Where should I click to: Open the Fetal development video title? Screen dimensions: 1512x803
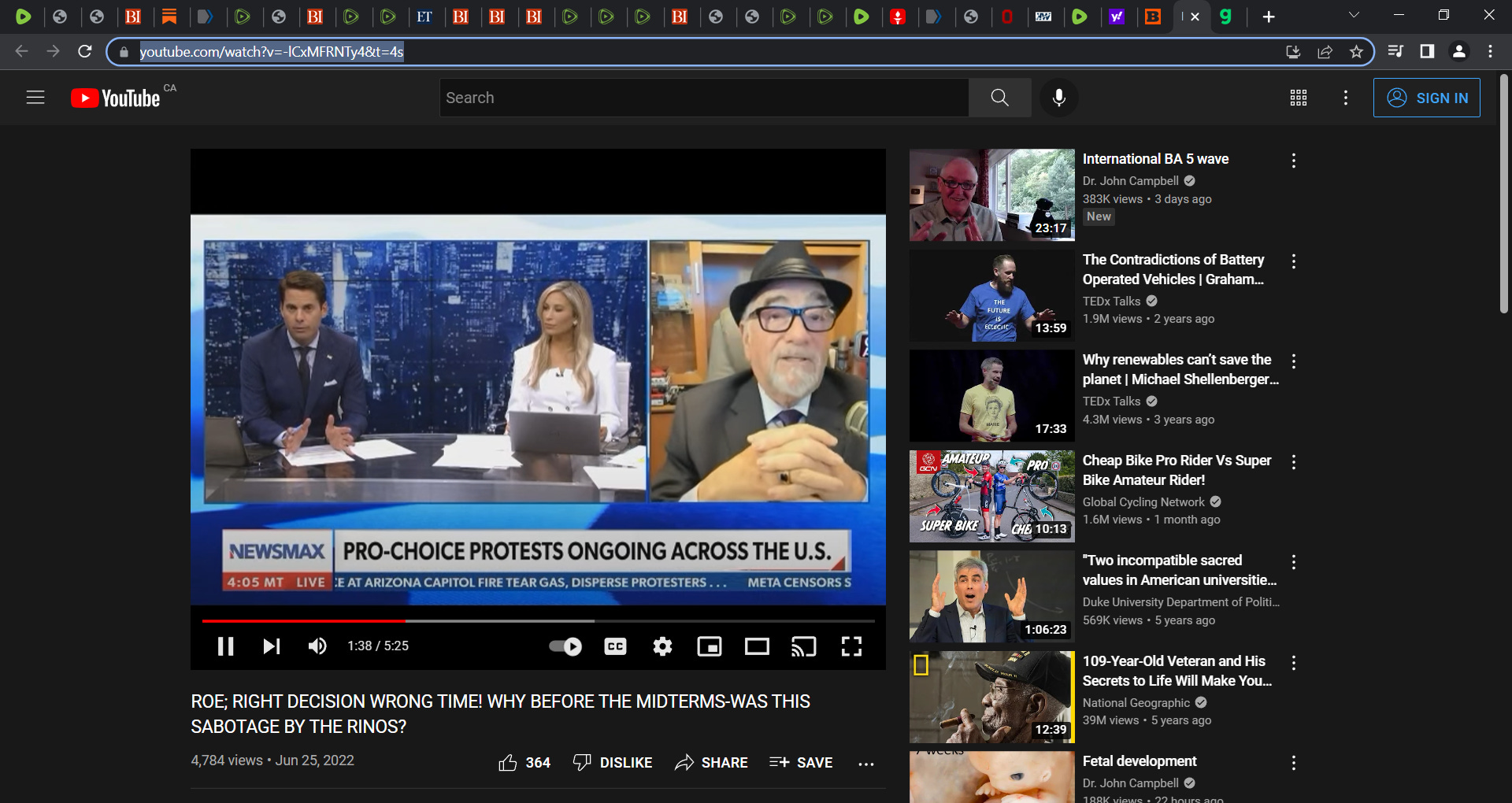click(x=1140, y=761)
